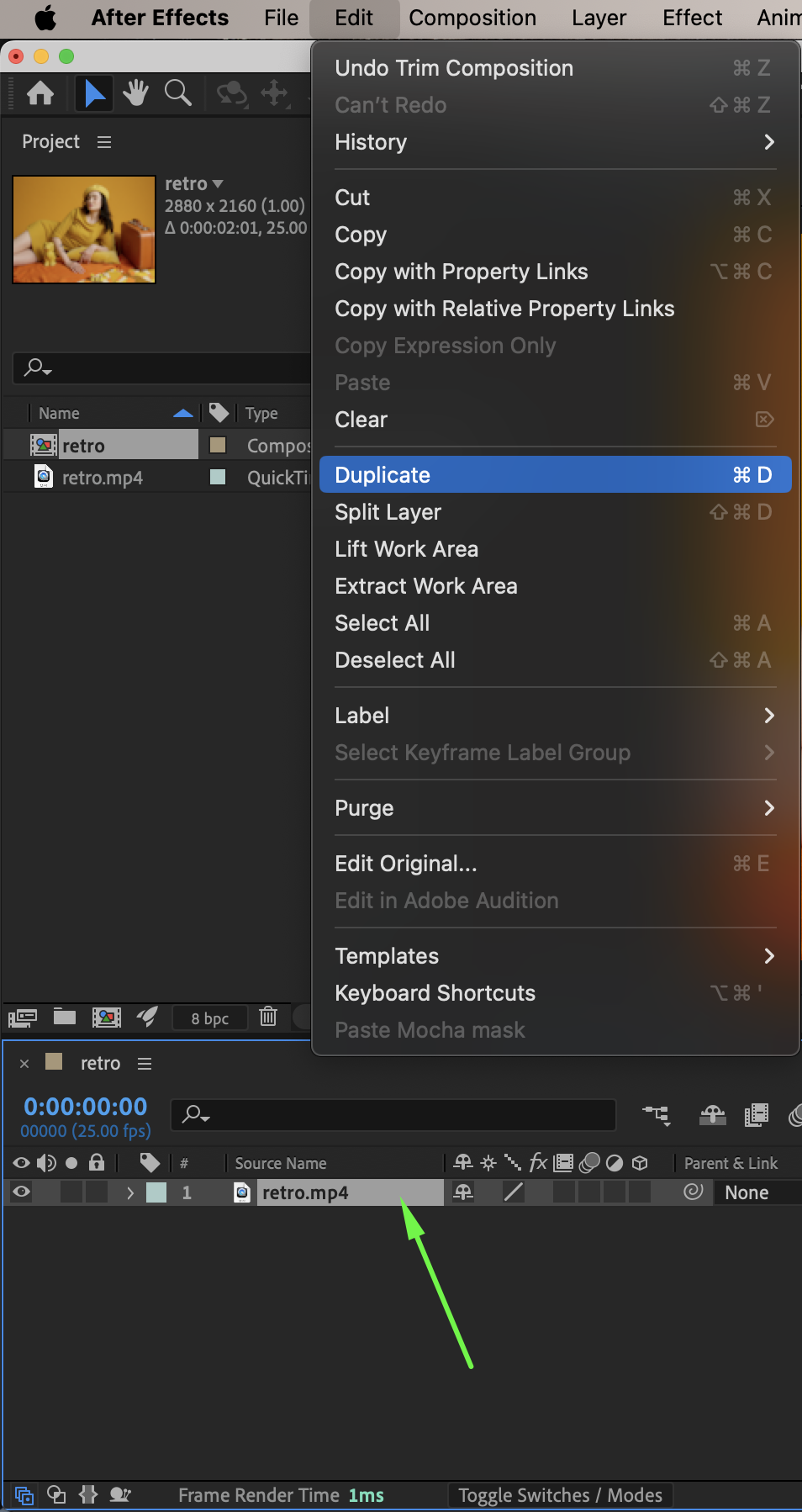Click Toggle Switches / Modes button
802x1512 pixels.
tap(560, 1495)
